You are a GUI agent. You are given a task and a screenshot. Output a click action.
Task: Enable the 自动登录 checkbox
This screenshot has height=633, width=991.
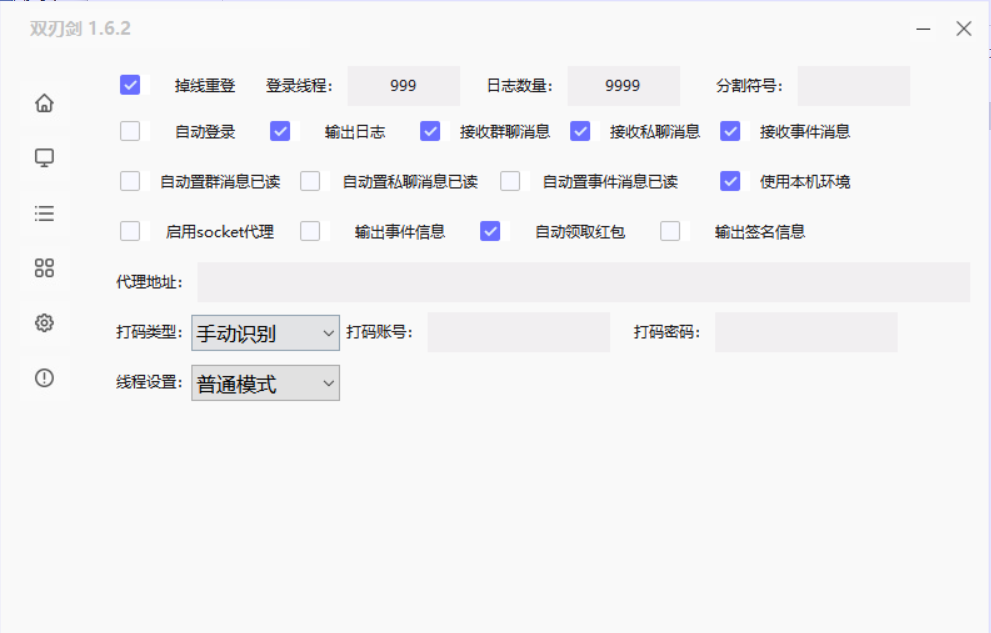[x=130, y=131]
